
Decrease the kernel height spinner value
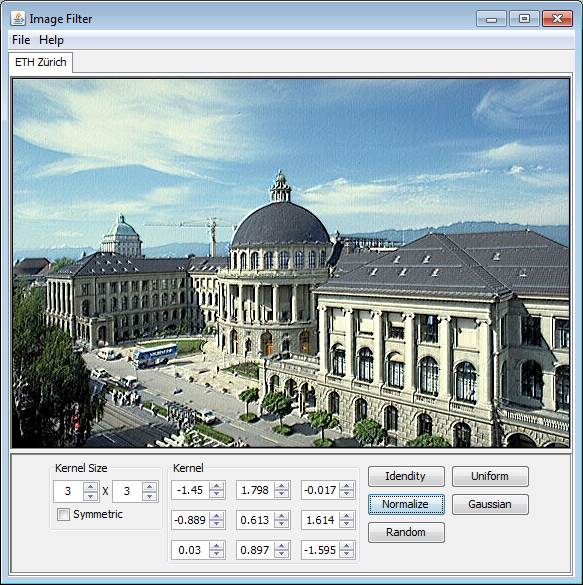[x=150, y=496]
